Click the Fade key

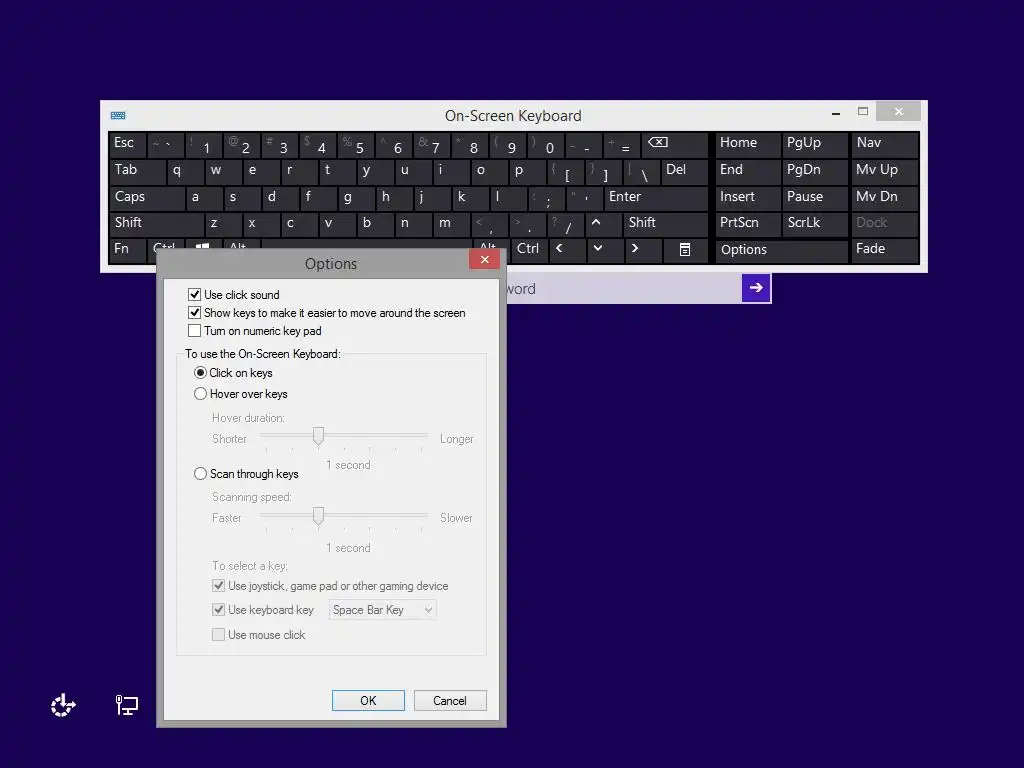[884, 249]
